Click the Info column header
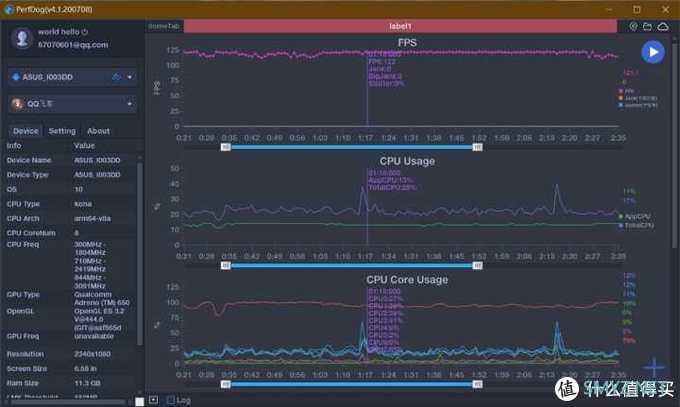The height and width of the screenshot is (407, 680). pos(14,146)
